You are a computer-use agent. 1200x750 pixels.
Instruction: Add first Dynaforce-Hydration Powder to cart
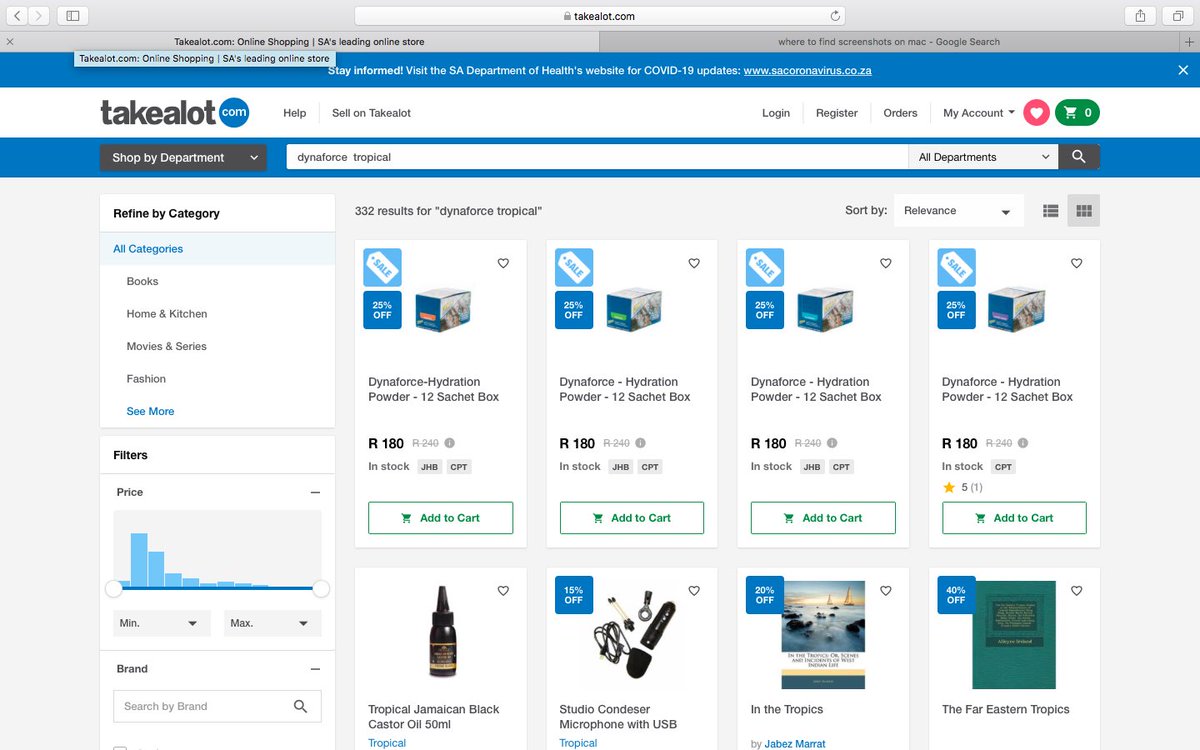(441, 518)
